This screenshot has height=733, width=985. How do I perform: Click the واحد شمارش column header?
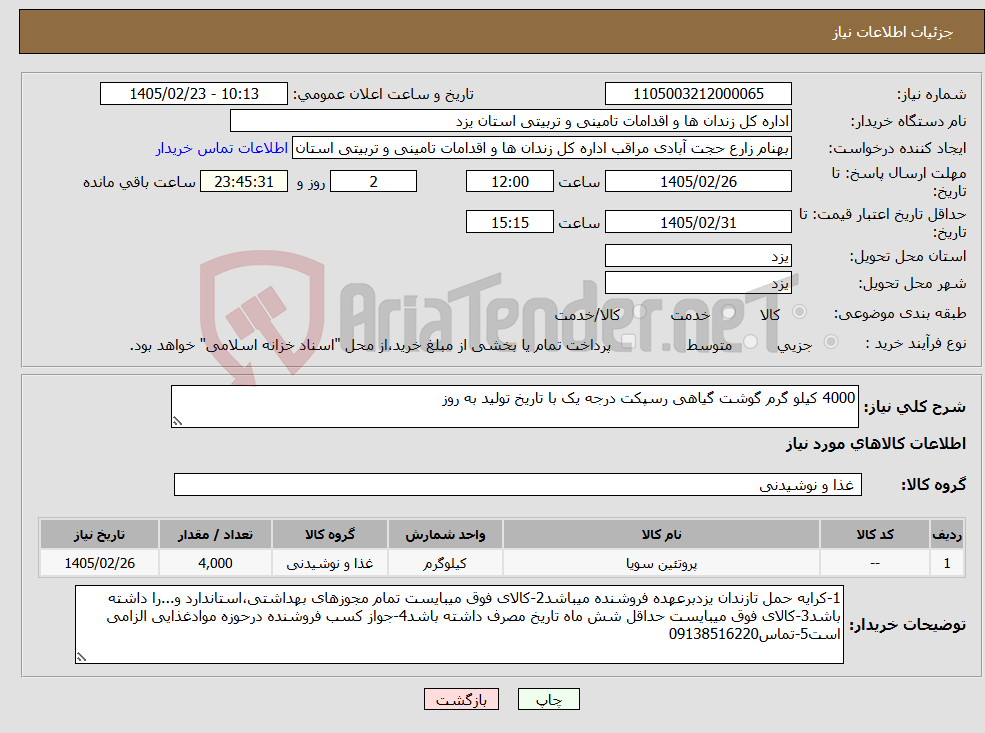tap(445, 535)
